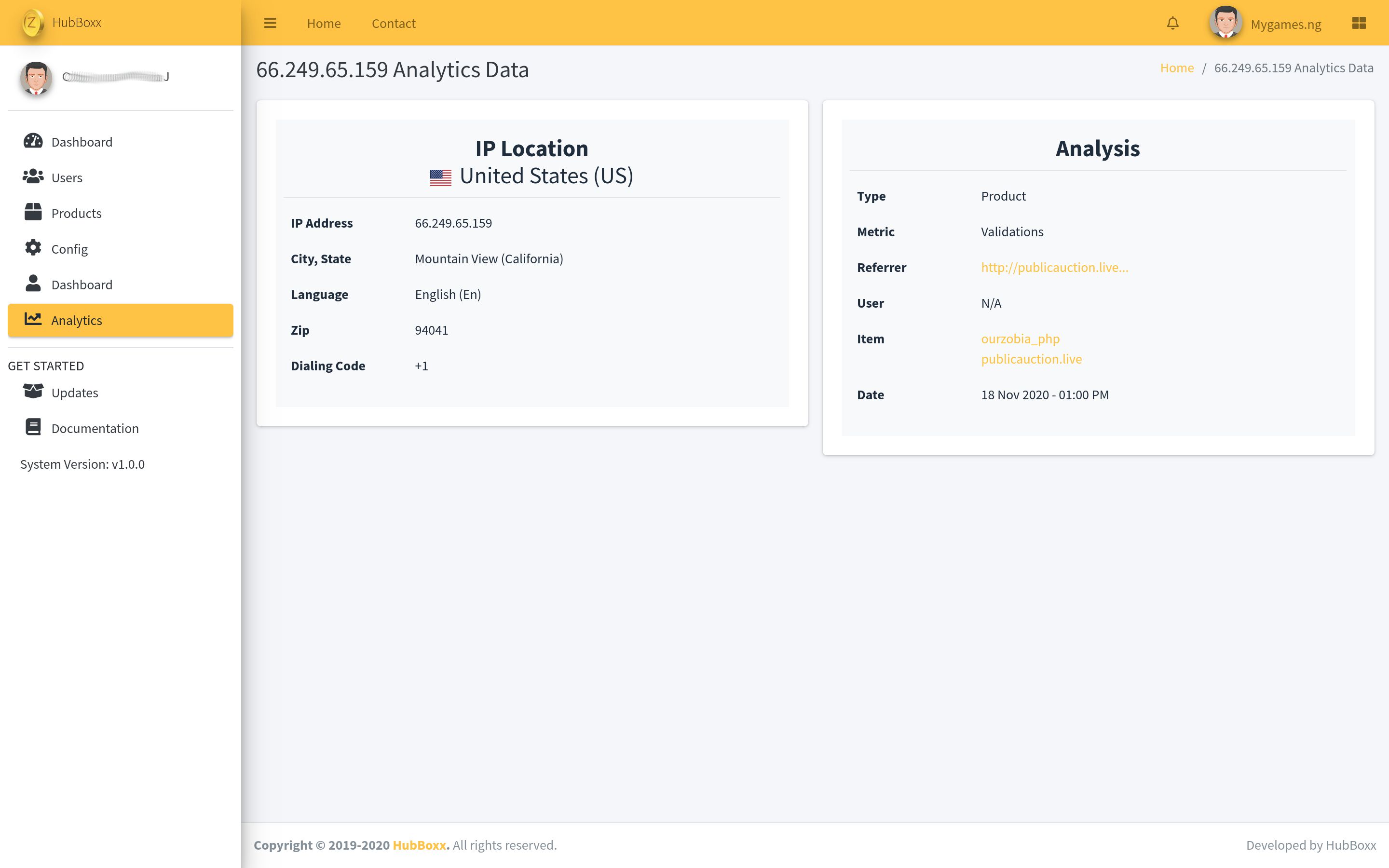Click the publicauction.live item link
This screenshot has height=868, width=1389.
click(1031, 359)
